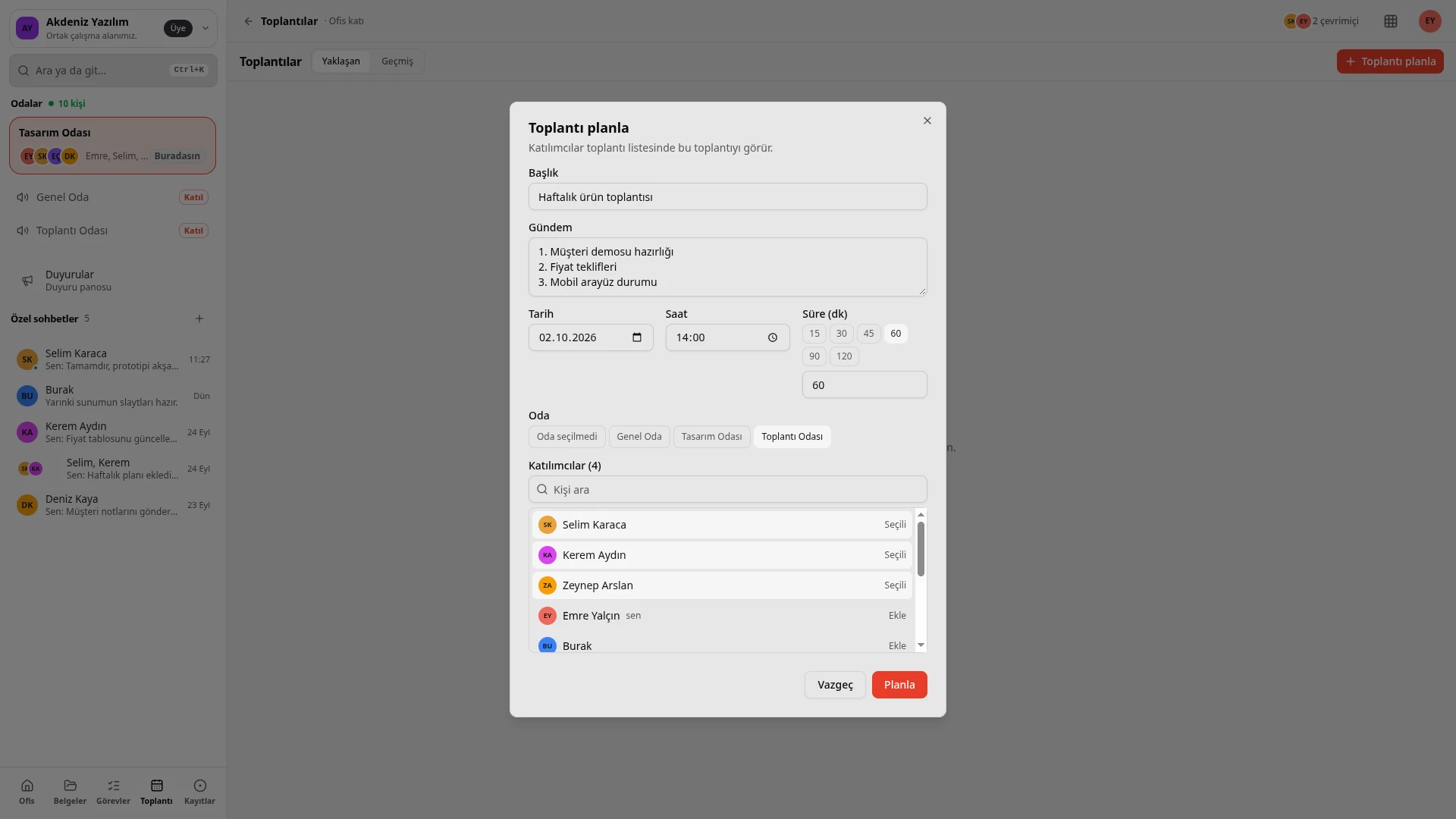1456x819 pixels.
Task: Select 30 minute duration chip
Action: tap(841, 334)
